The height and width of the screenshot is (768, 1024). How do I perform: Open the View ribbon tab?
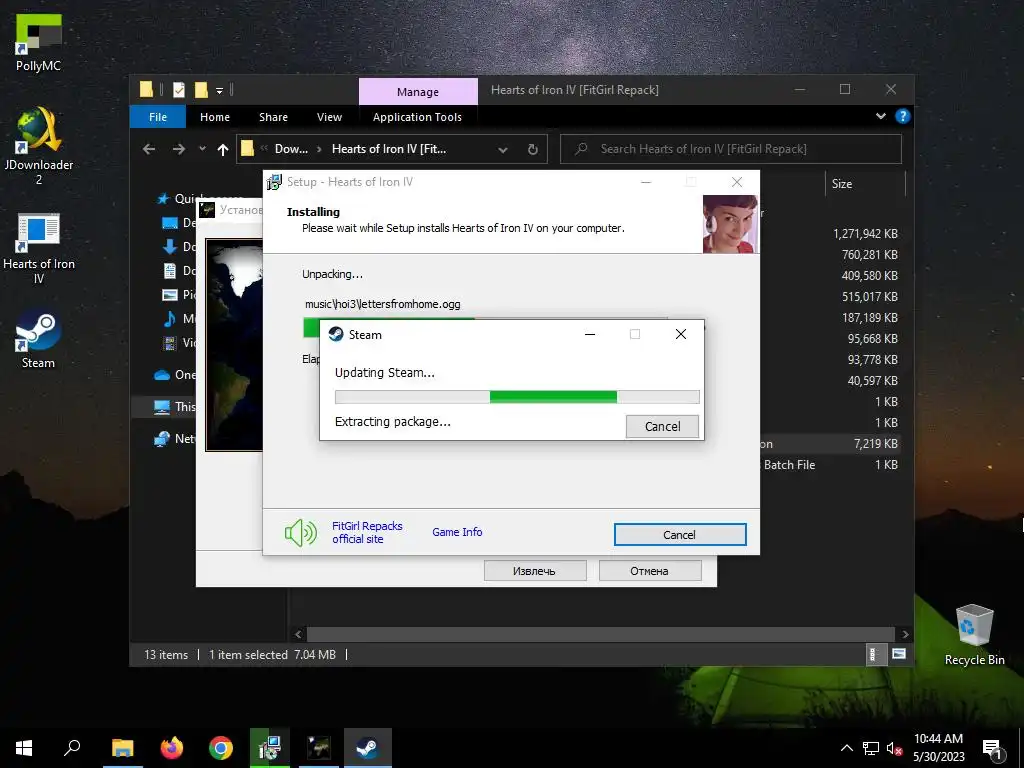tap(329, 117)
